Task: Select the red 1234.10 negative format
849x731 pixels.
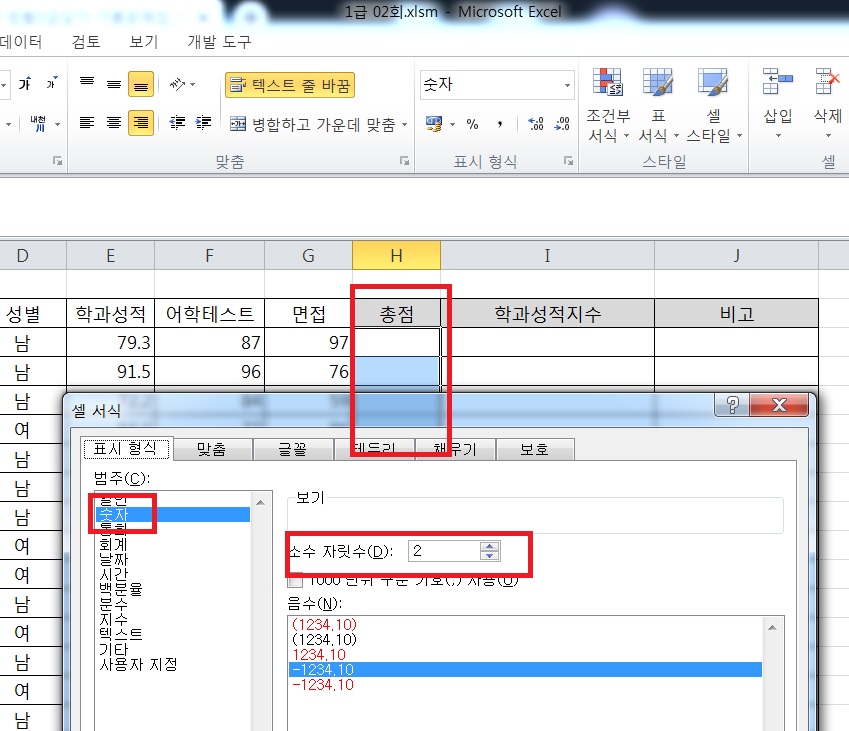Action: (320, 653)
